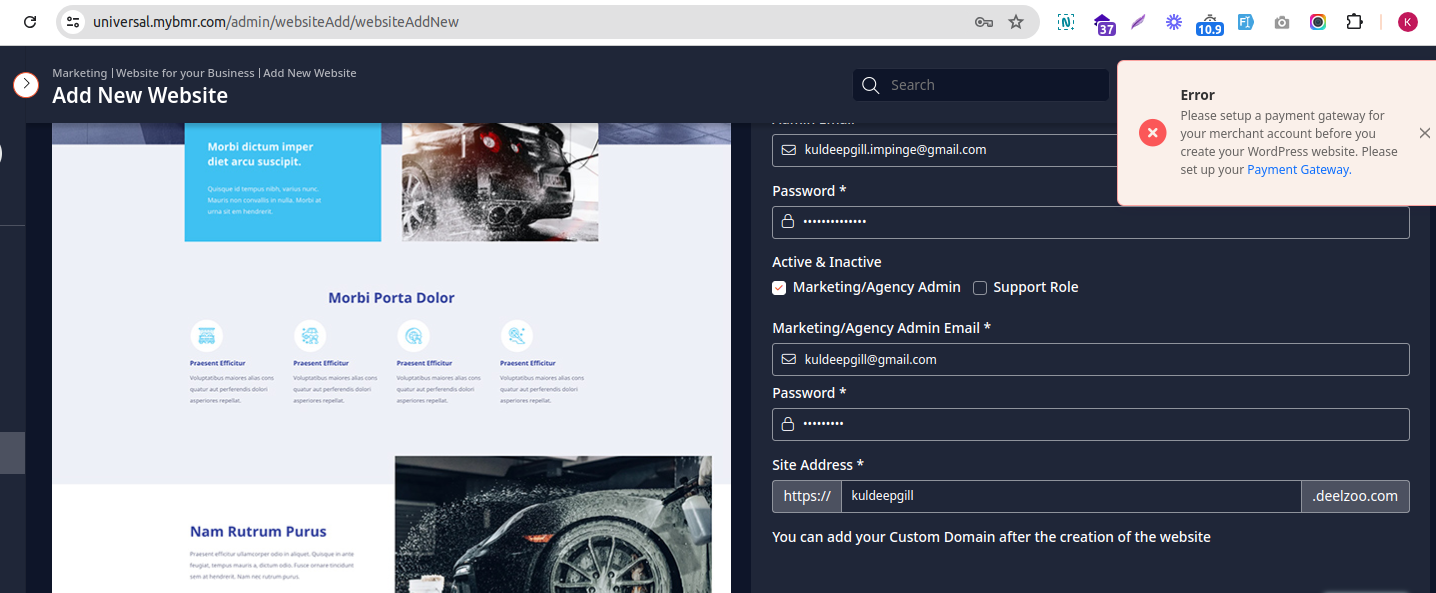Uncheck the Marketing/Agency Admin checkbox
The width and height of the screenshot is (1436, 593).
pyautogui.click(x=779, y=288)
